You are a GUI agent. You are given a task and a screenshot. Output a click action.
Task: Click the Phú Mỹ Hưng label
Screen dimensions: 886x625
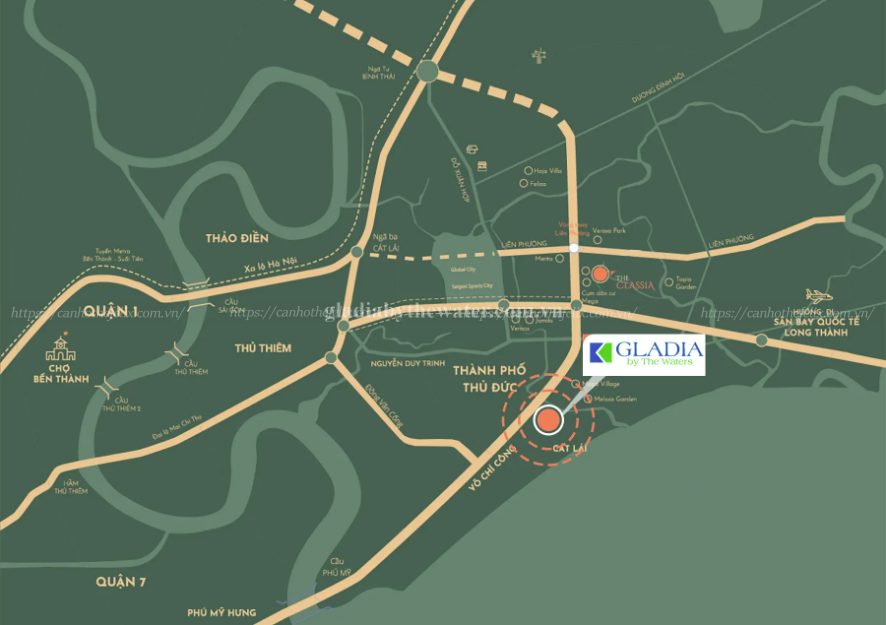(x=222, y=613)
